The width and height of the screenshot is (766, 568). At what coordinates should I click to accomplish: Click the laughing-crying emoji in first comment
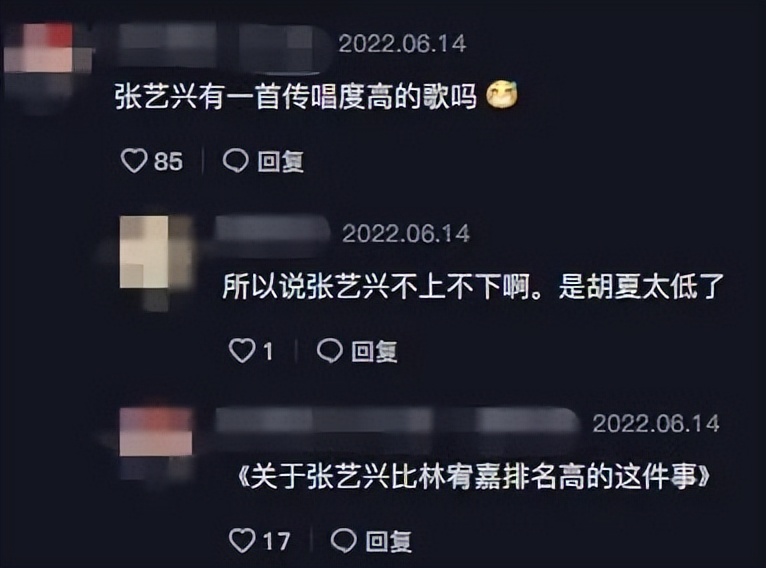pos(502,95)
